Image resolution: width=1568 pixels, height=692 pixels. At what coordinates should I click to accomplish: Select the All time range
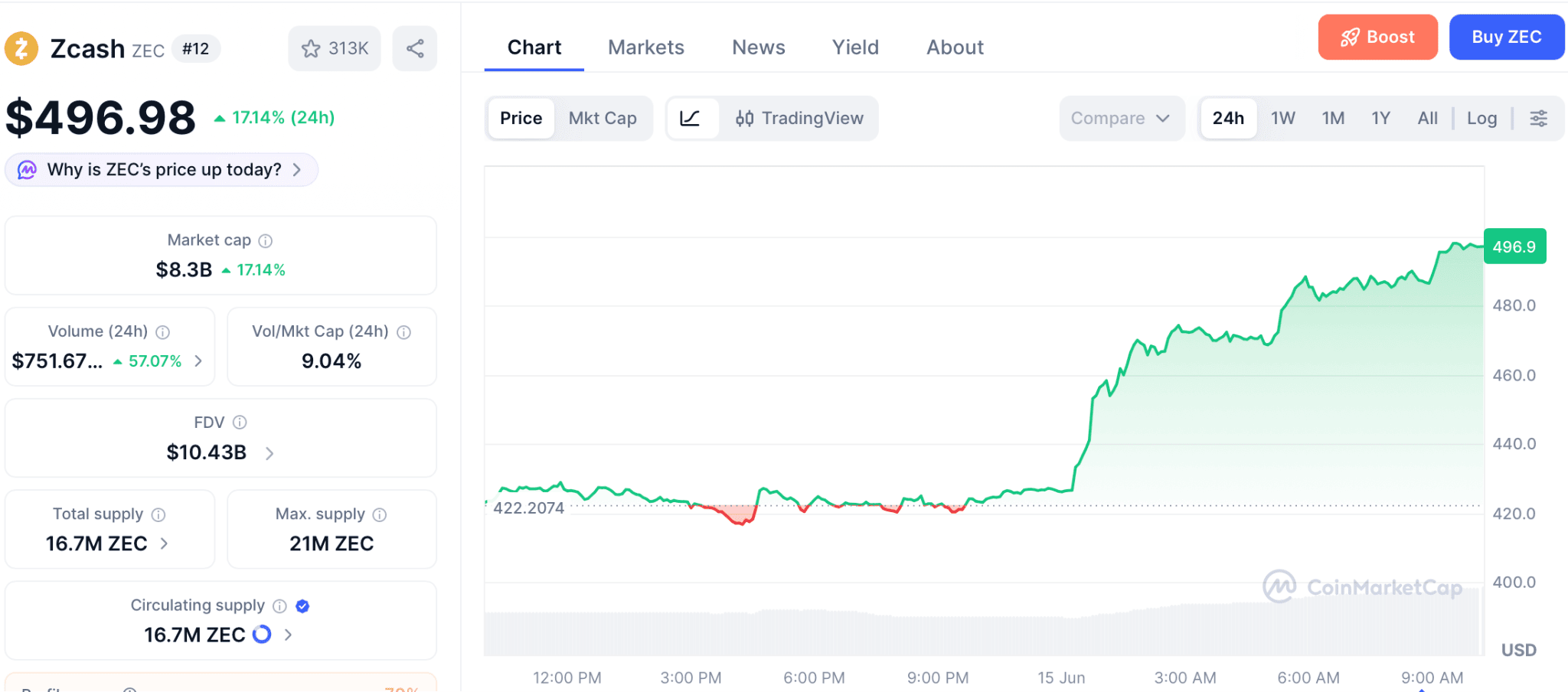(1427, 119)
